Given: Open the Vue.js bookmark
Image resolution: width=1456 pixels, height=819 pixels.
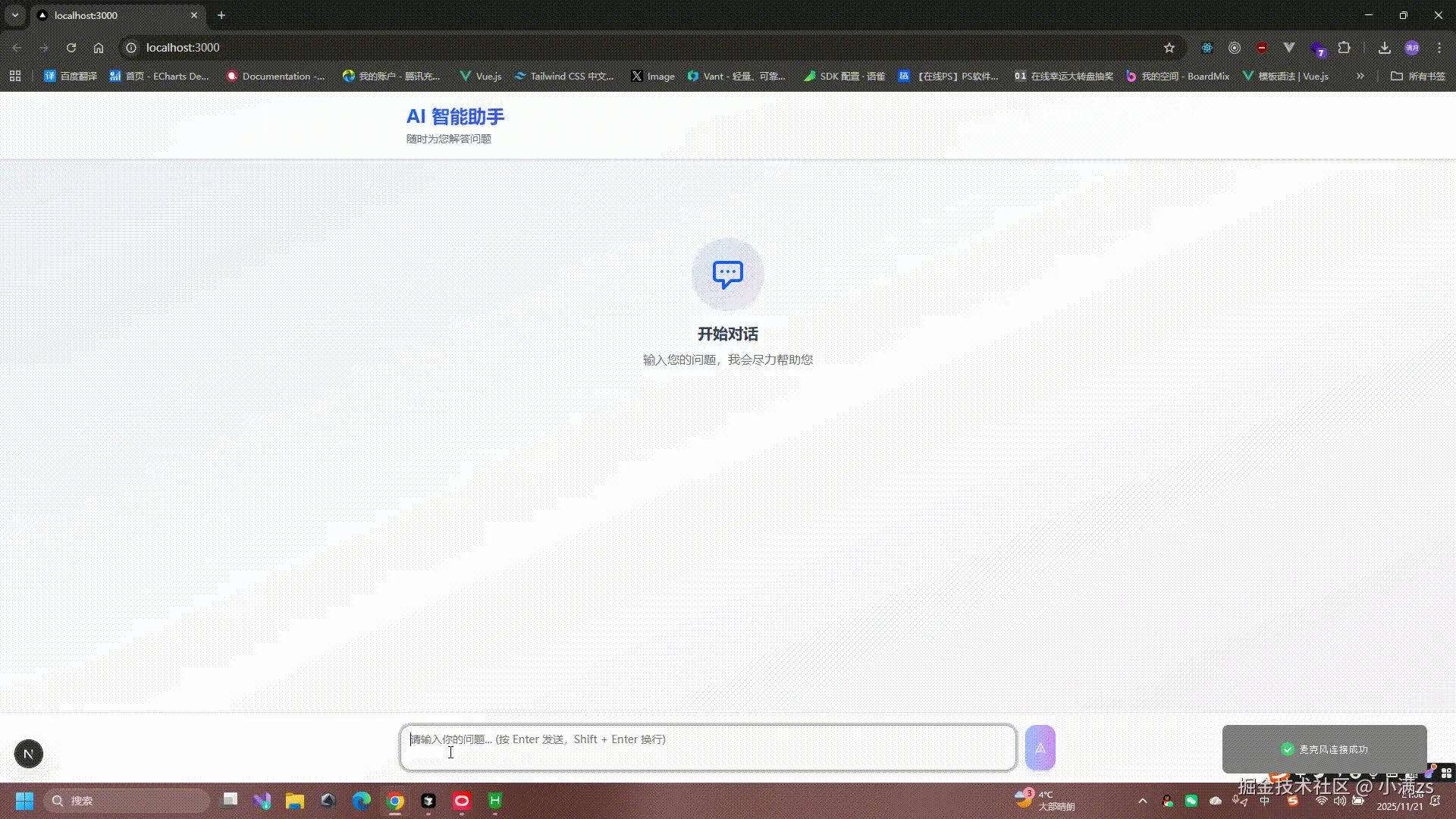Looking at the screenshot, I should [481, 76].
